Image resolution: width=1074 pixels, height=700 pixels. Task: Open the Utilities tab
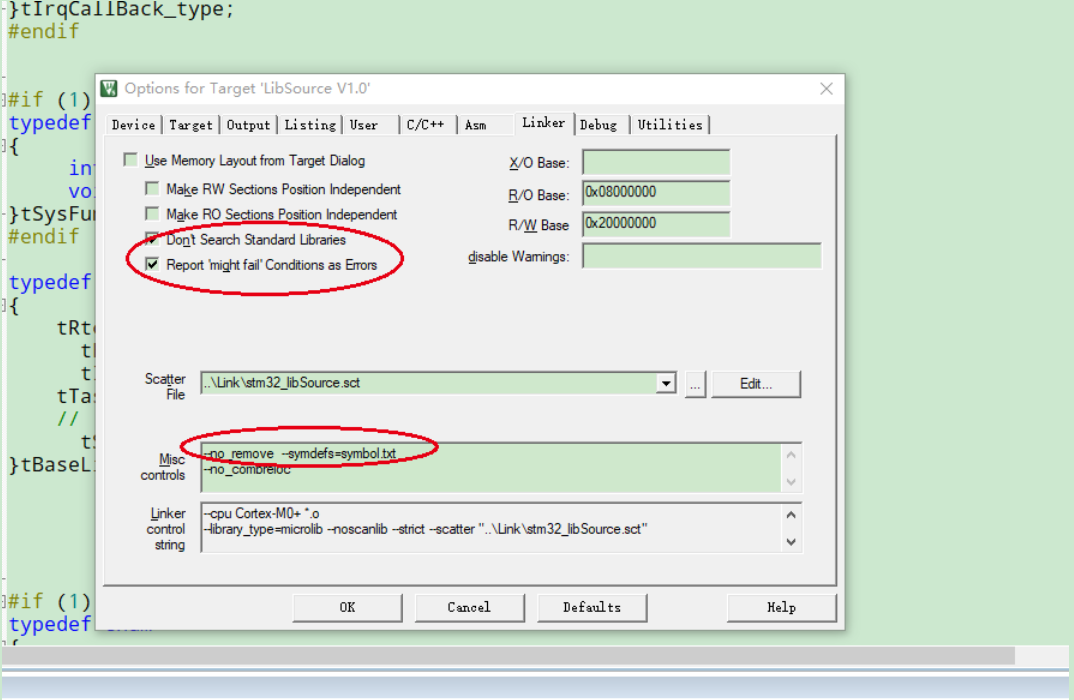coord(670,125)
